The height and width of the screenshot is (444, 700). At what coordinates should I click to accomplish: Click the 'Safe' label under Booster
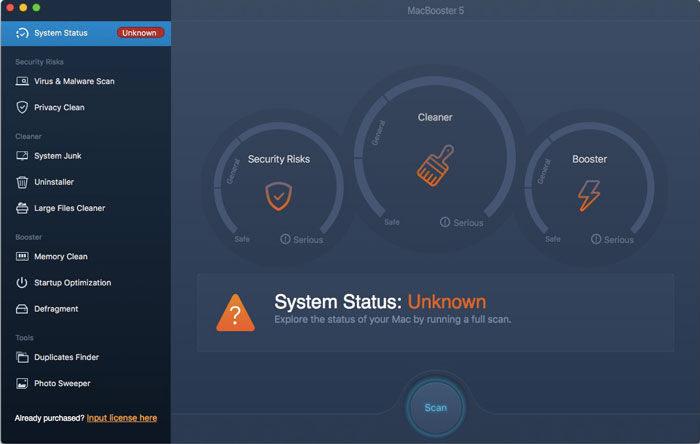553,239
